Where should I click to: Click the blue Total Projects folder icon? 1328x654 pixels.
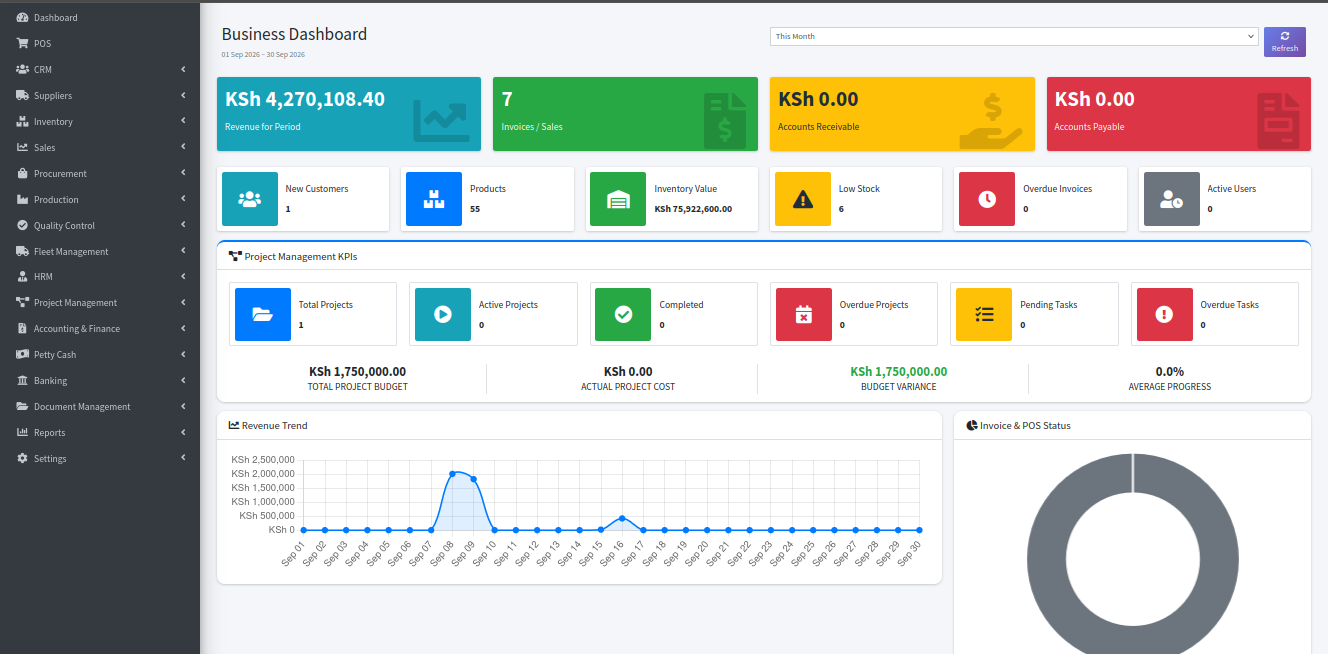click(x=263, y=314)
